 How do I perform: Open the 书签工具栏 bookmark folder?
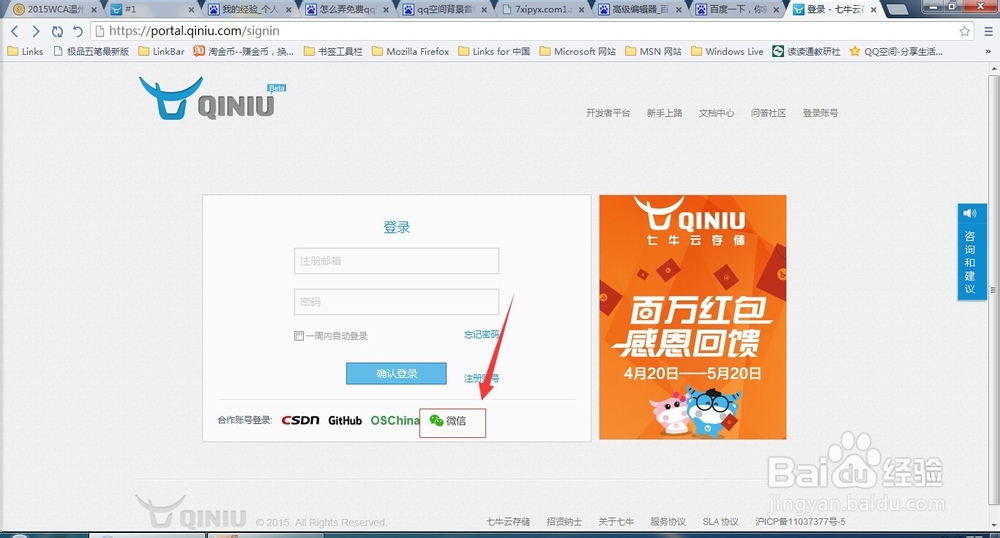[x=333, y=52]
